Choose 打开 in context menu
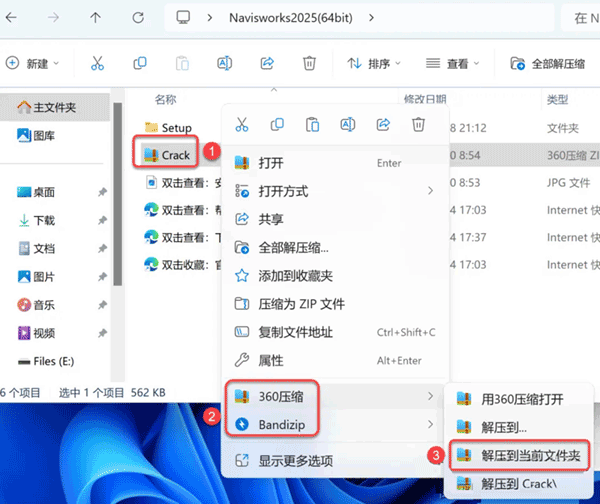 335,163
